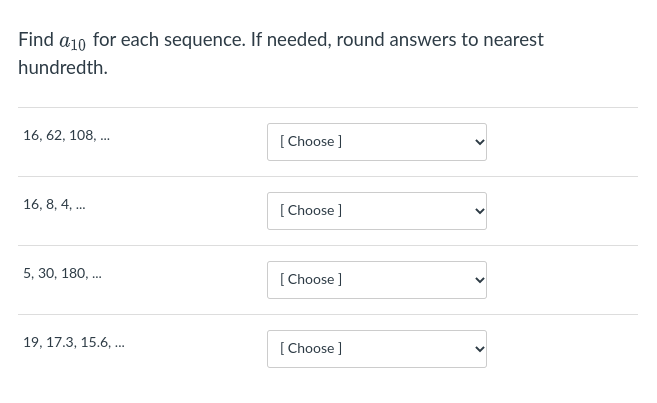Click the sequence label 16, 62, 108, ...

66,135
